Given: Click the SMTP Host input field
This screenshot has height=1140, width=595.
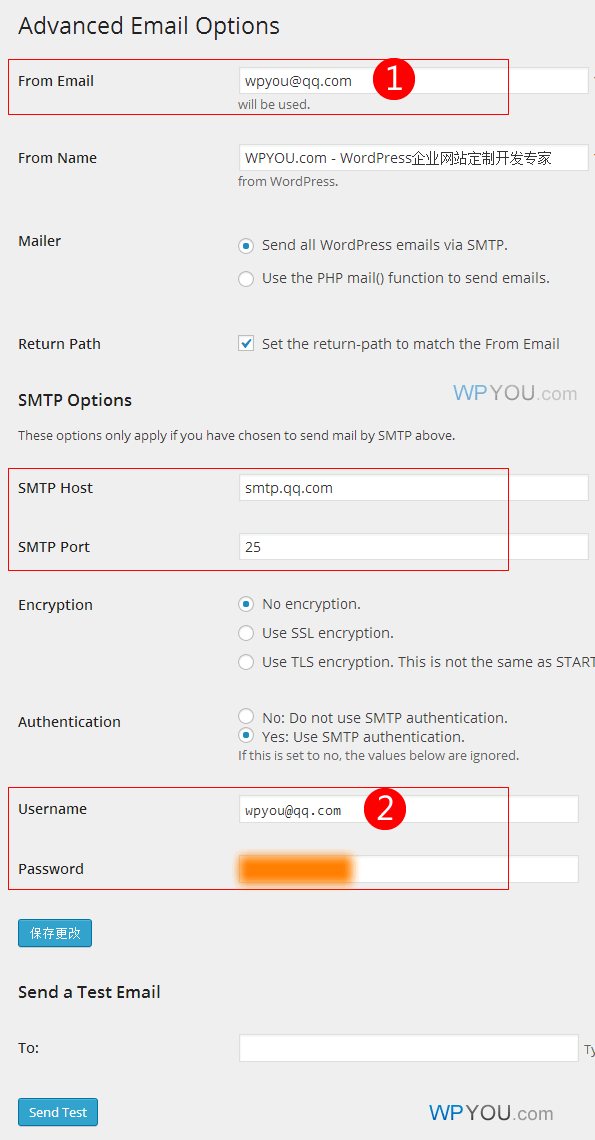Looking at the screenshot, I should 413,488.
